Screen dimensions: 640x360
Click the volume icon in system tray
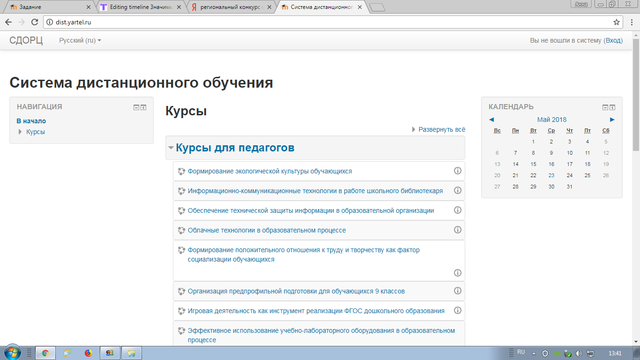578,353
